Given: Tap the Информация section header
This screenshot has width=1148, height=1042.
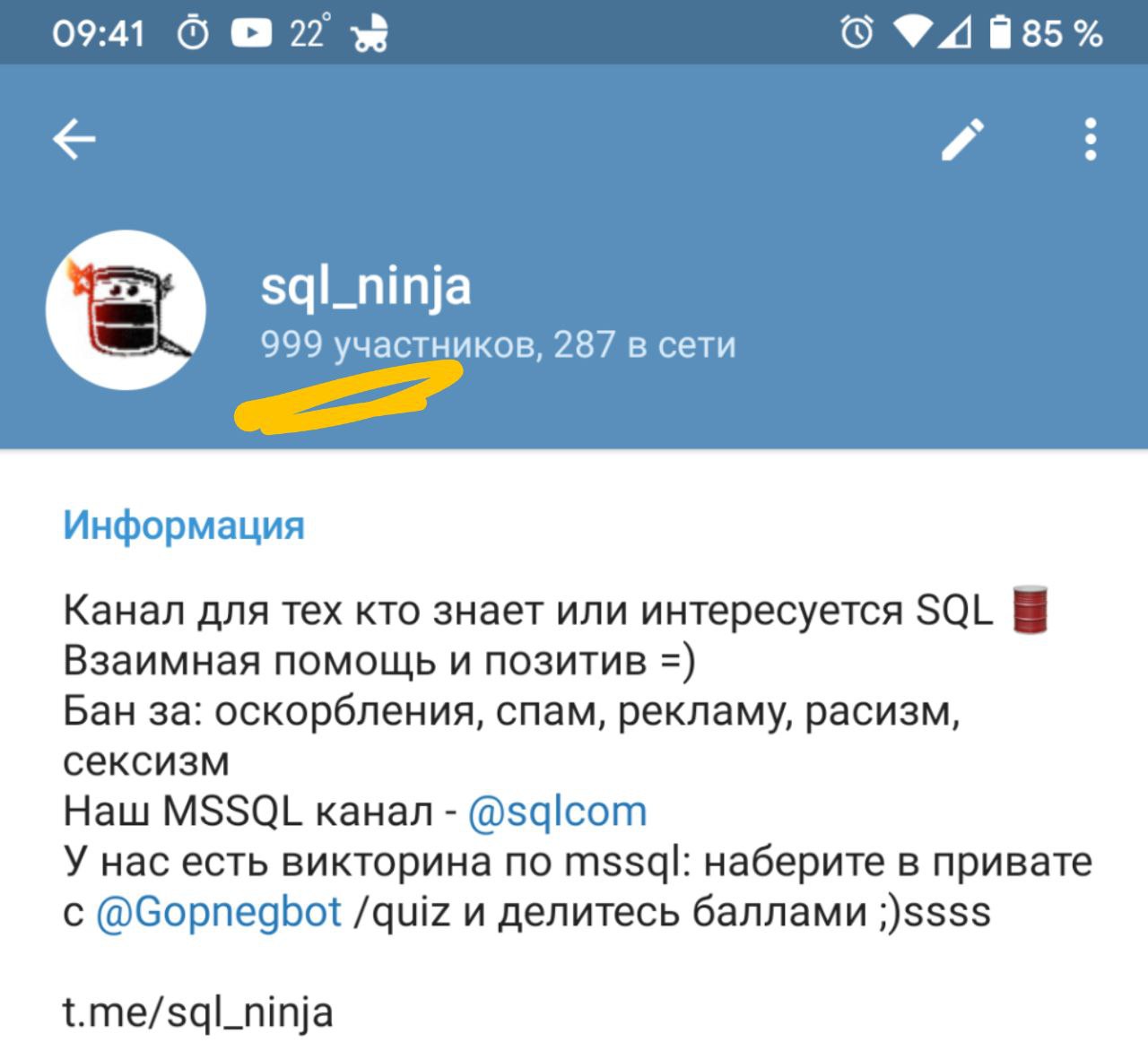Looking at the screenshot, I should tap(184, 525).
